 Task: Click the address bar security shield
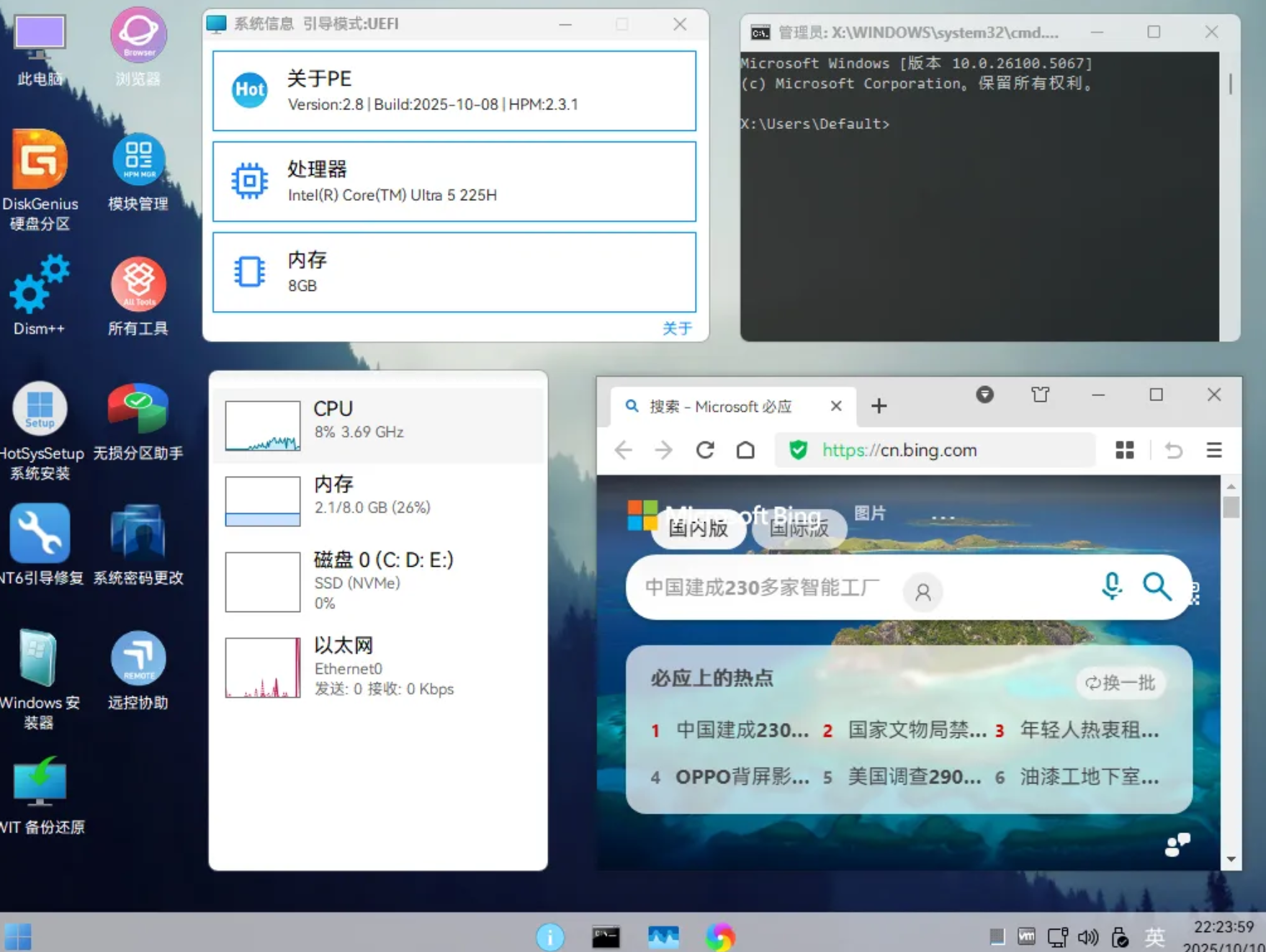click(x=799, y=450)
